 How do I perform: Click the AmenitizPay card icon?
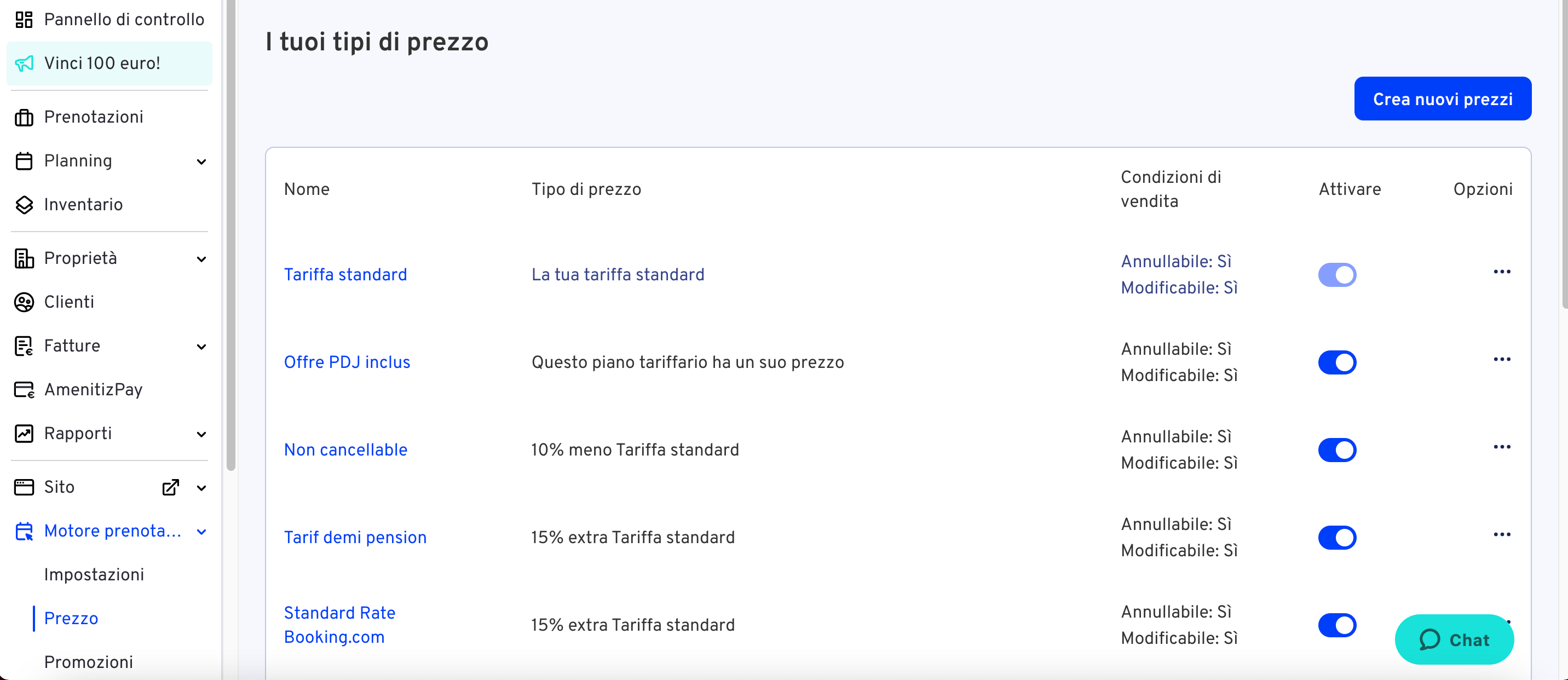(x=24, y=390)
